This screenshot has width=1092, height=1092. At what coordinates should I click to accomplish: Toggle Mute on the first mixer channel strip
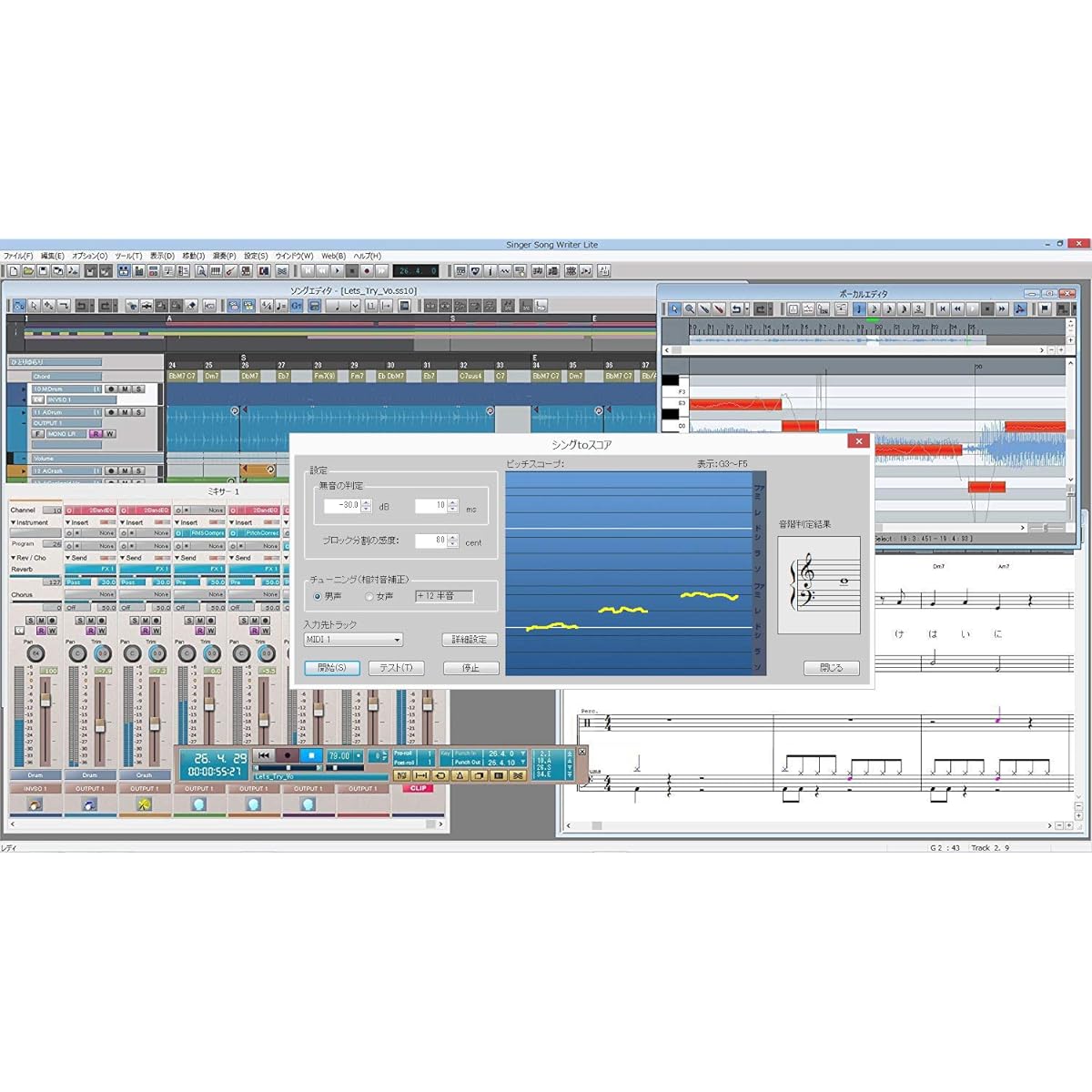point(41,621)
